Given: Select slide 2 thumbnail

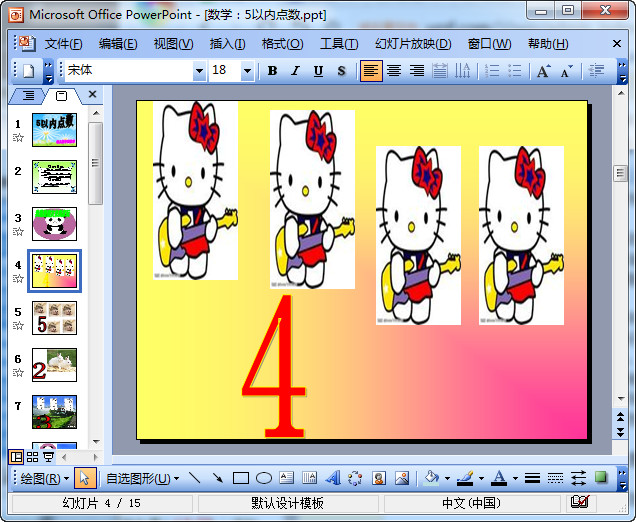Looking at the screenshot, I should coord(54,177).
